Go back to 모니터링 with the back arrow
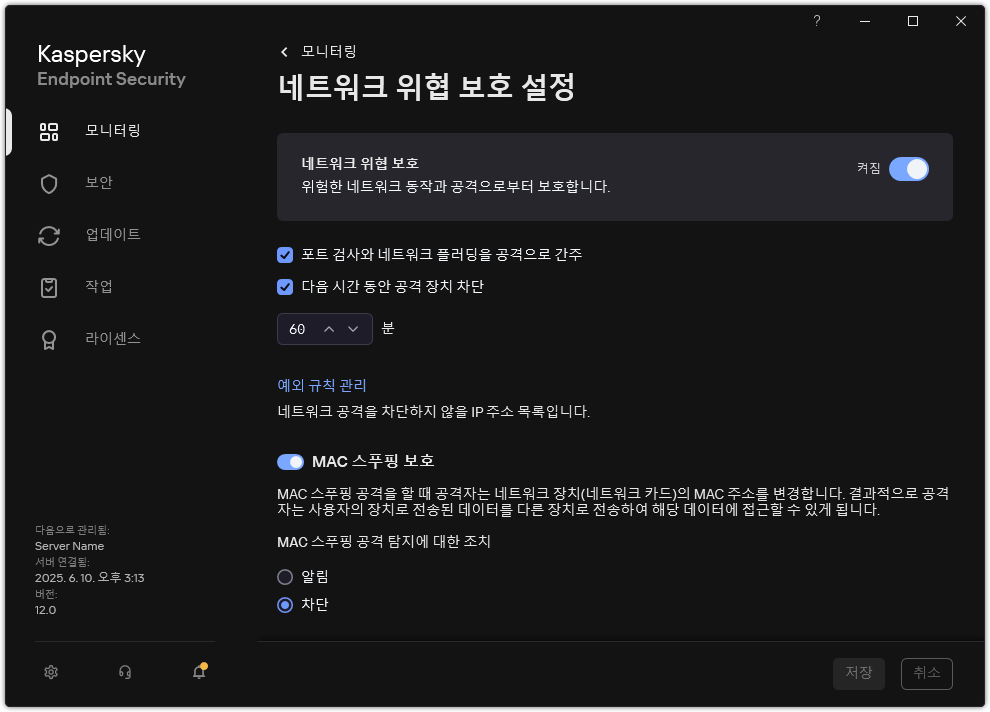 point(283,51)
